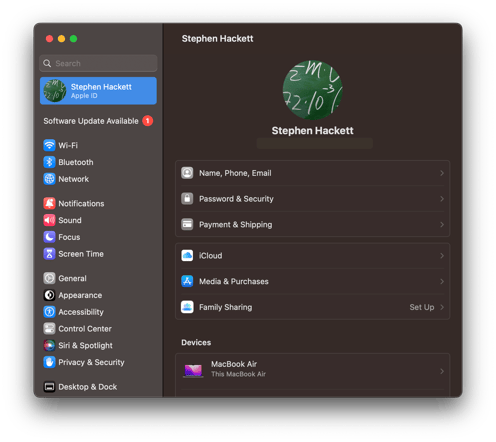
Task: Click the Family Sharing Set Up link
Action: [422, 307]
